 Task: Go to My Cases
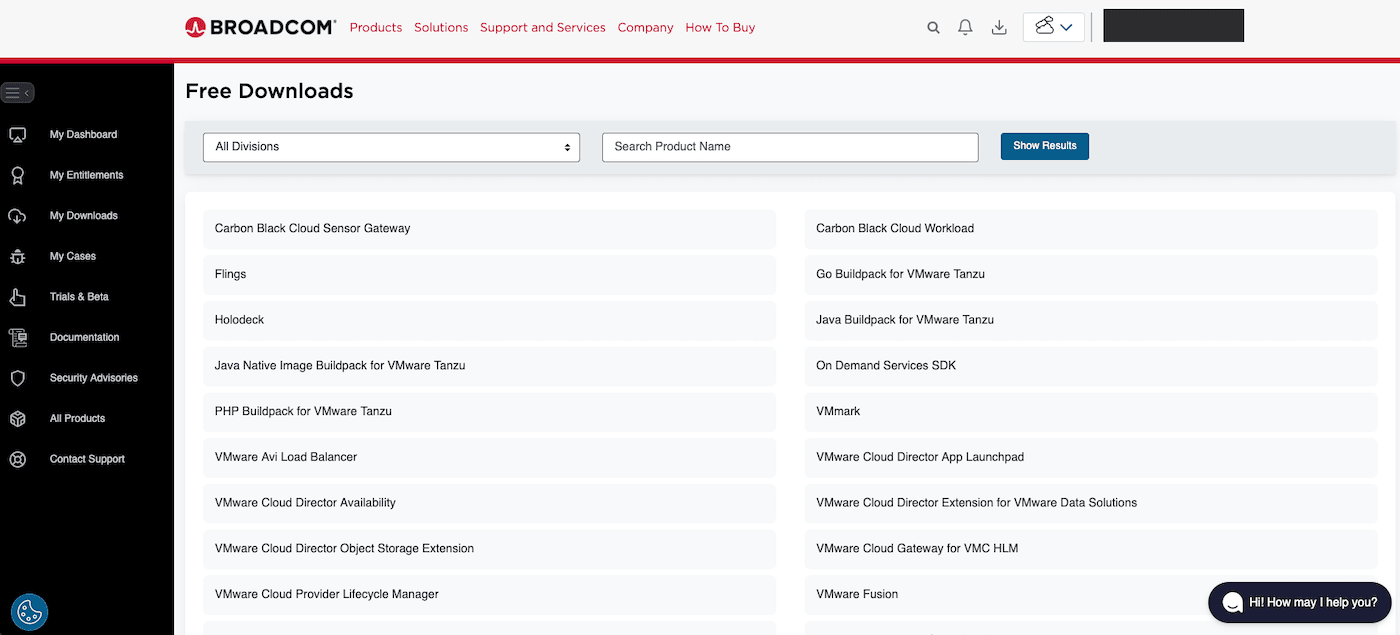73,257
